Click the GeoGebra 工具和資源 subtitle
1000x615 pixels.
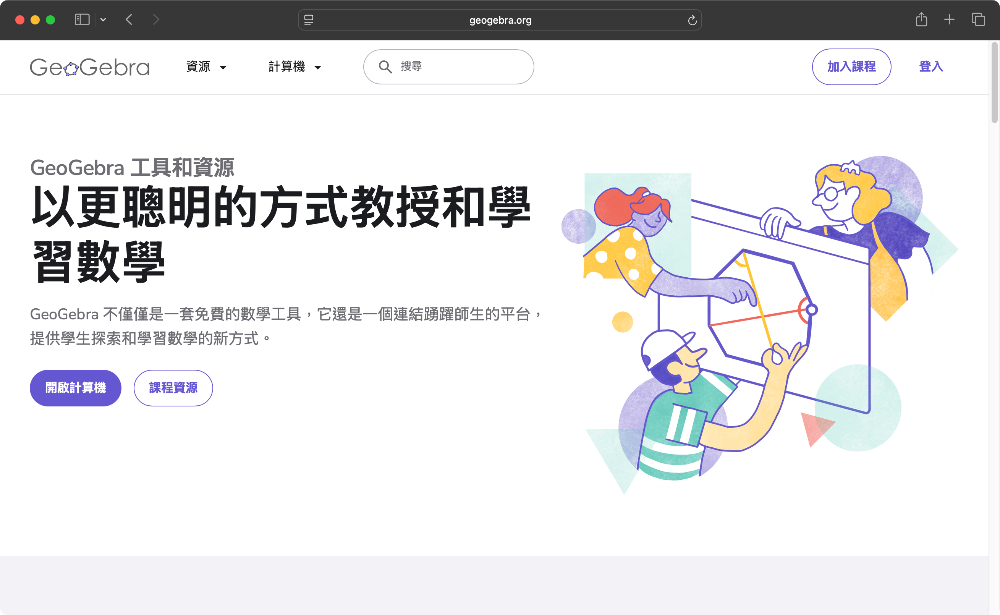[132, 167]
